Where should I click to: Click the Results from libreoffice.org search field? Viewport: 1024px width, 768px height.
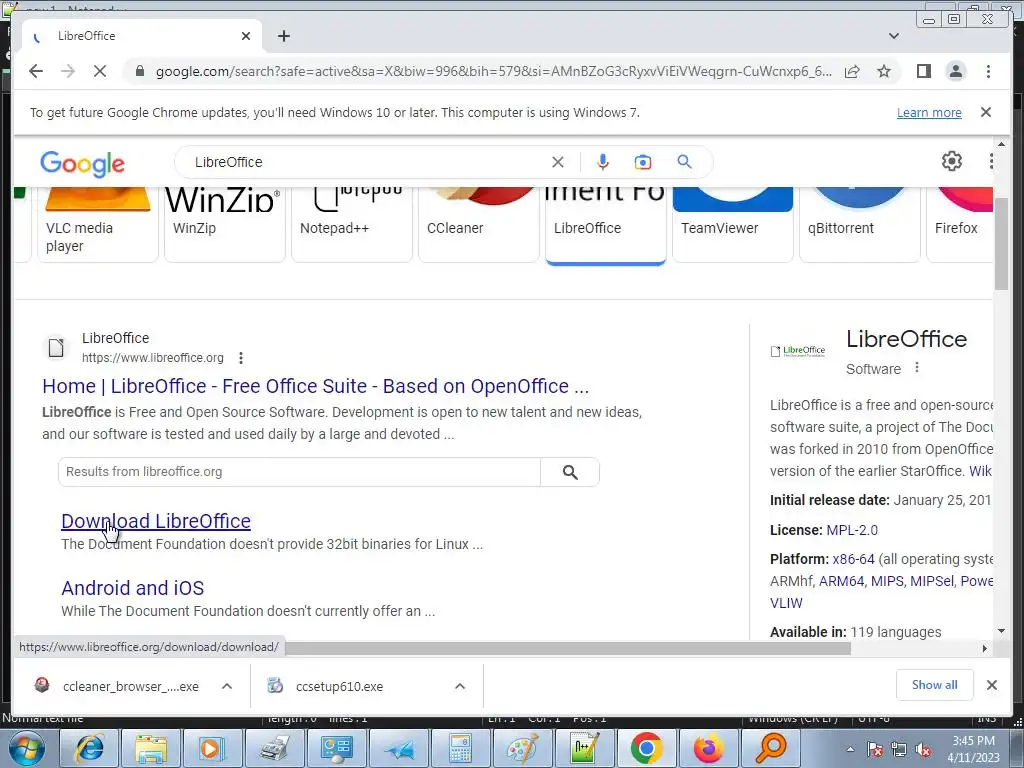tap(299, 472)
